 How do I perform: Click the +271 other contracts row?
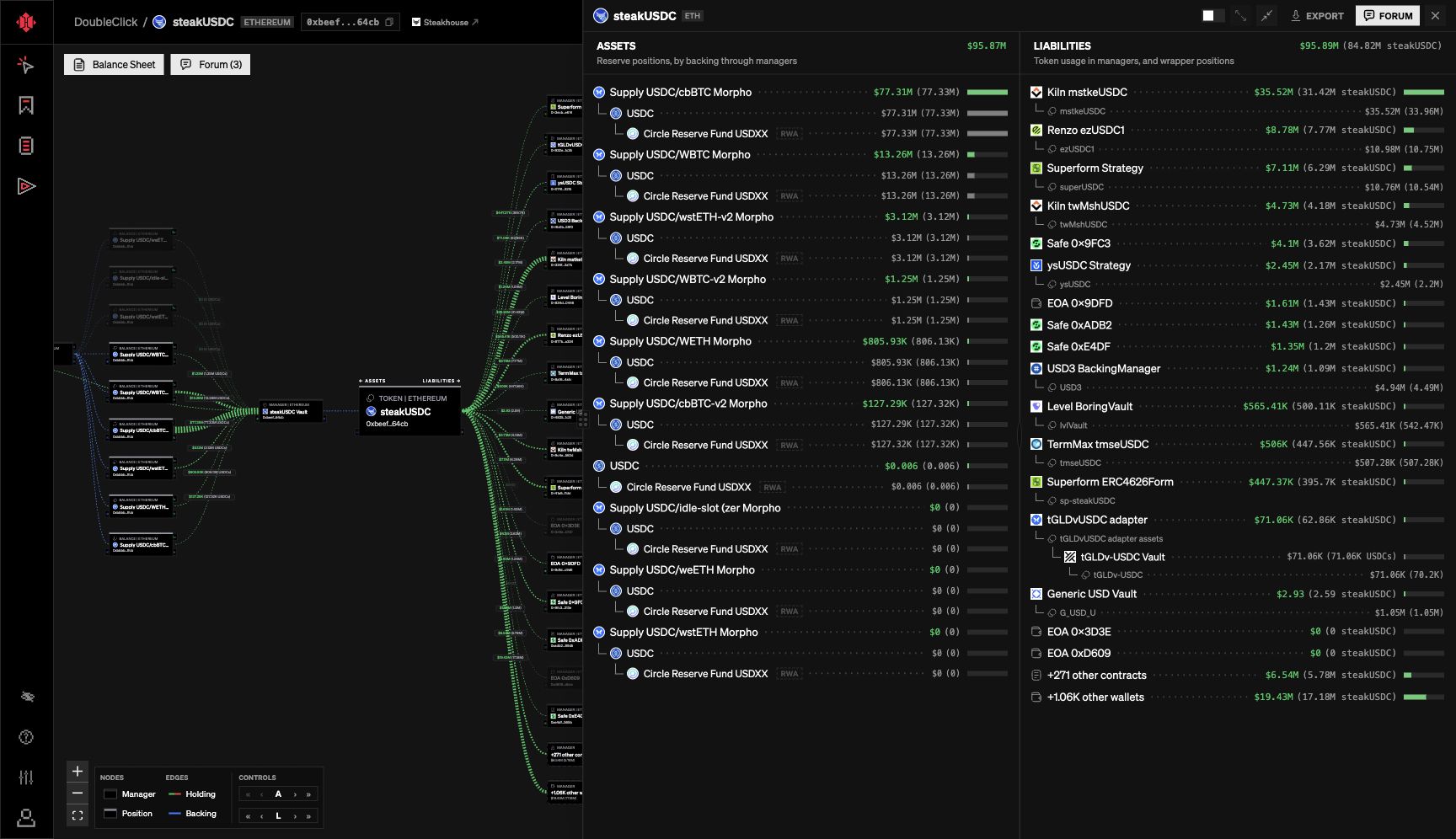pos(1238,676)
